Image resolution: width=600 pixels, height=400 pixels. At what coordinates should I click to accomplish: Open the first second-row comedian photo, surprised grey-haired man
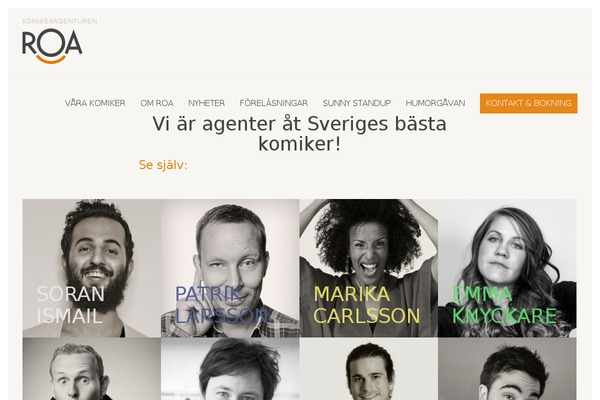click(x=91, y=369)
